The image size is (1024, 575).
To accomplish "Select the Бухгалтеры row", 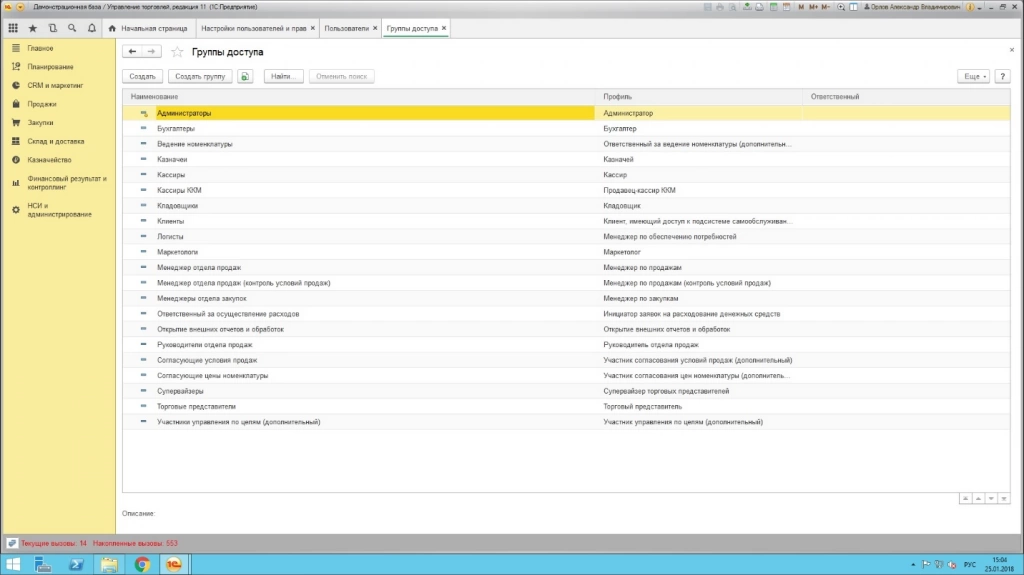I will coord(566,129).
